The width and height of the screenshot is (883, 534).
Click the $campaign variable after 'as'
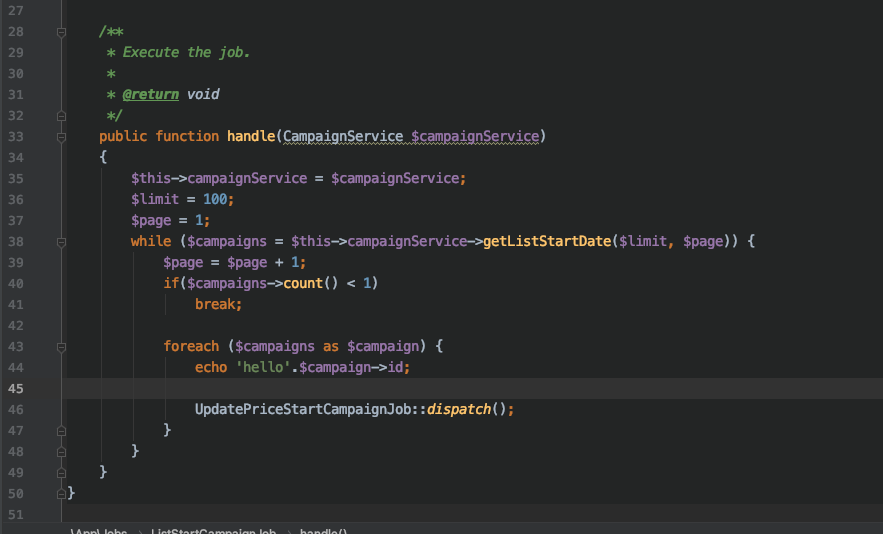click(x=383, y=346)
